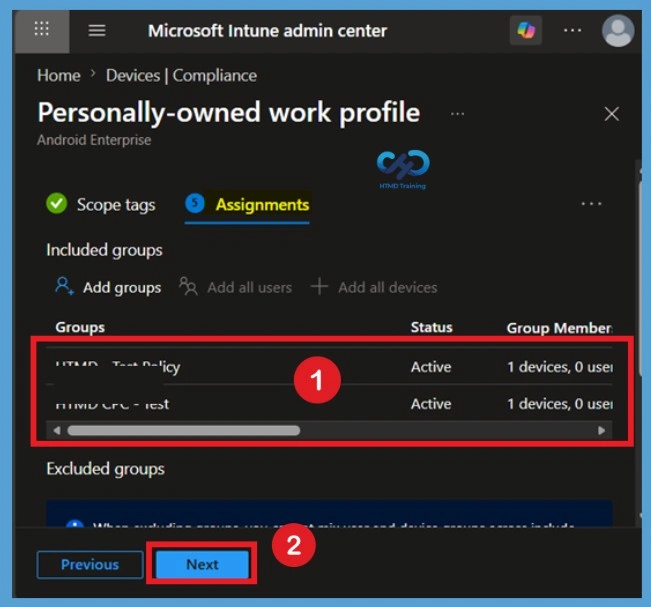Viewport: 651px width, 607px height.
Task: Click Add all devices option
Action: 374,287
